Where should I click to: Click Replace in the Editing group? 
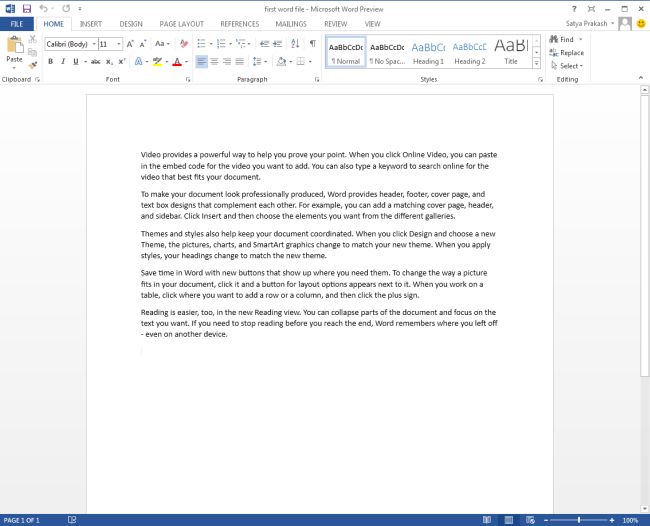tap(567, 53)
